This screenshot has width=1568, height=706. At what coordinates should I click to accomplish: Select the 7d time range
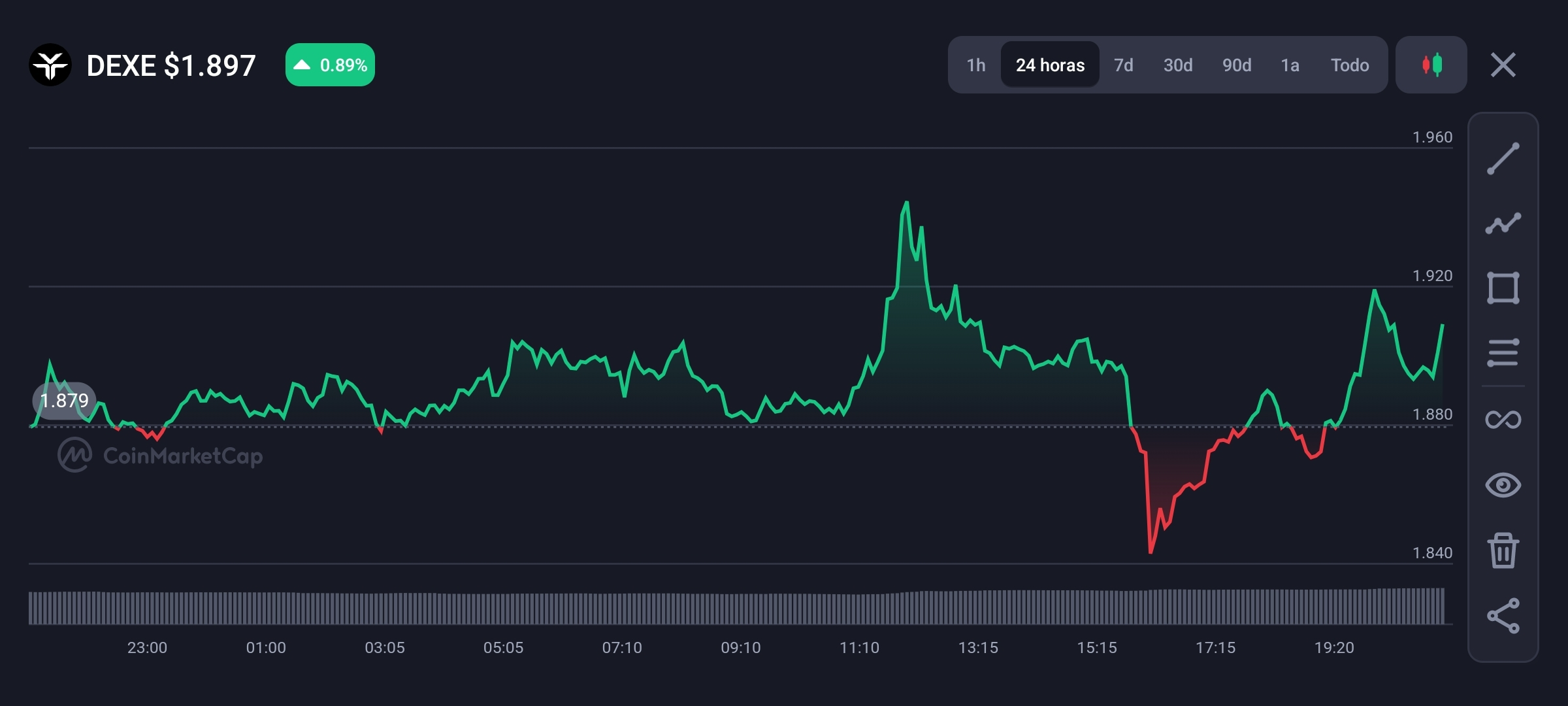pyautogui.click(x=1123, y=65)
